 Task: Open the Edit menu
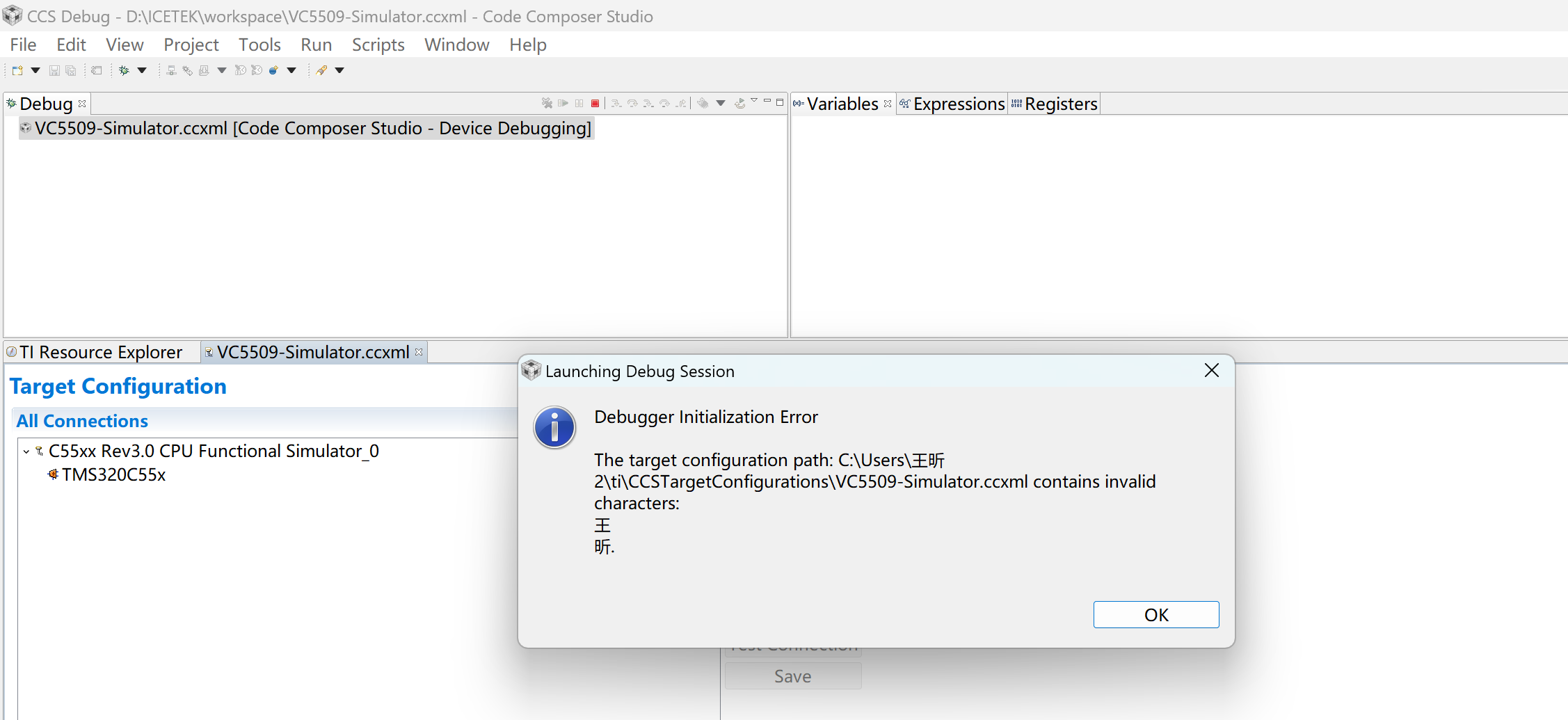click(x=71, y=45)
